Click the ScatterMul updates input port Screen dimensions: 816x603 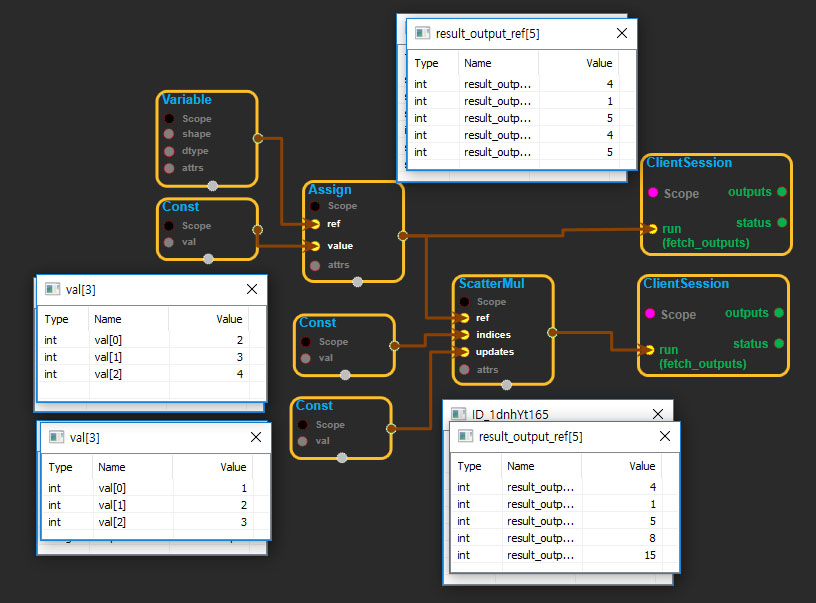pos(463,352)
